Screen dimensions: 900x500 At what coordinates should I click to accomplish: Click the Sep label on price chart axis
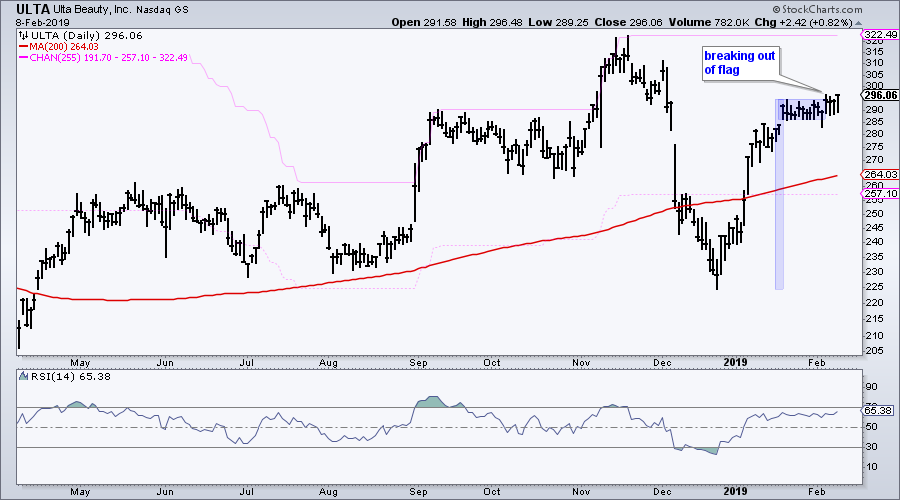418,363
